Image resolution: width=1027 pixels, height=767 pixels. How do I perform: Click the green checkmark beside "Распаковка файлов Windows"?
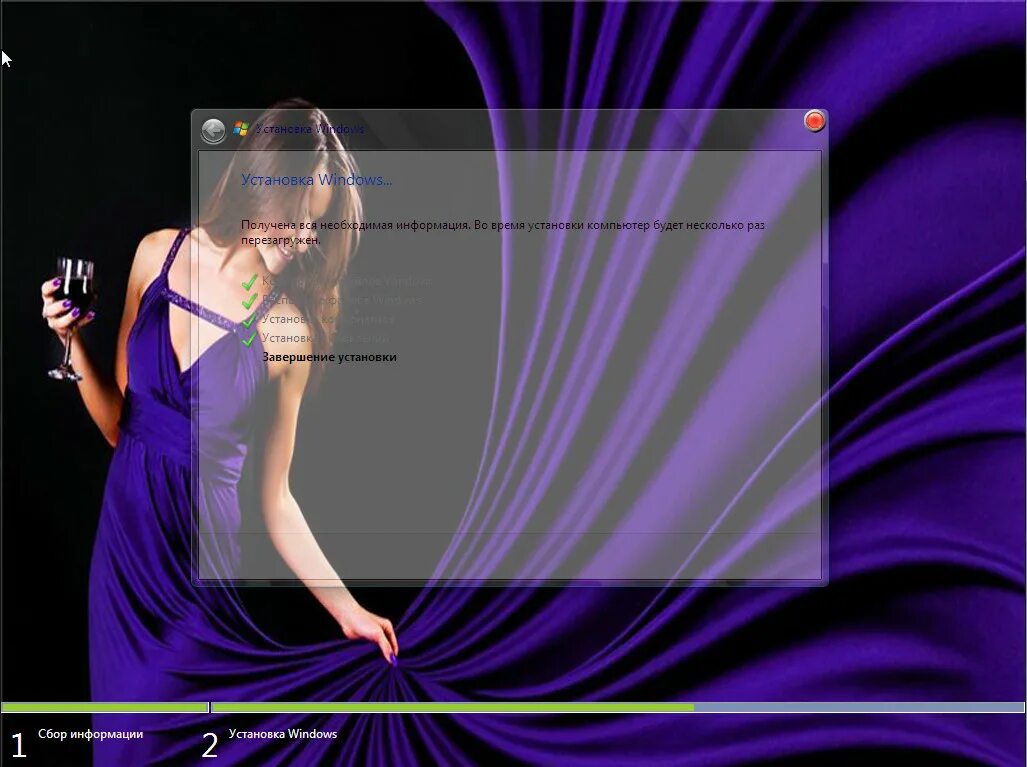click(249, 301)
